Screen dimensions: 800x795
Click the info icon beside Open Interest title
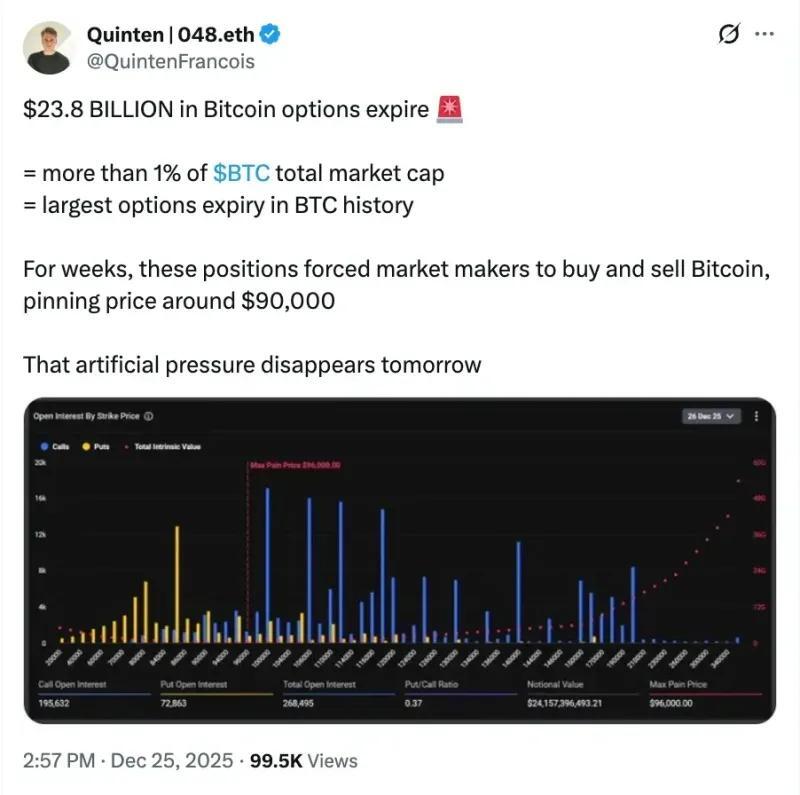[x=148, y=416]
